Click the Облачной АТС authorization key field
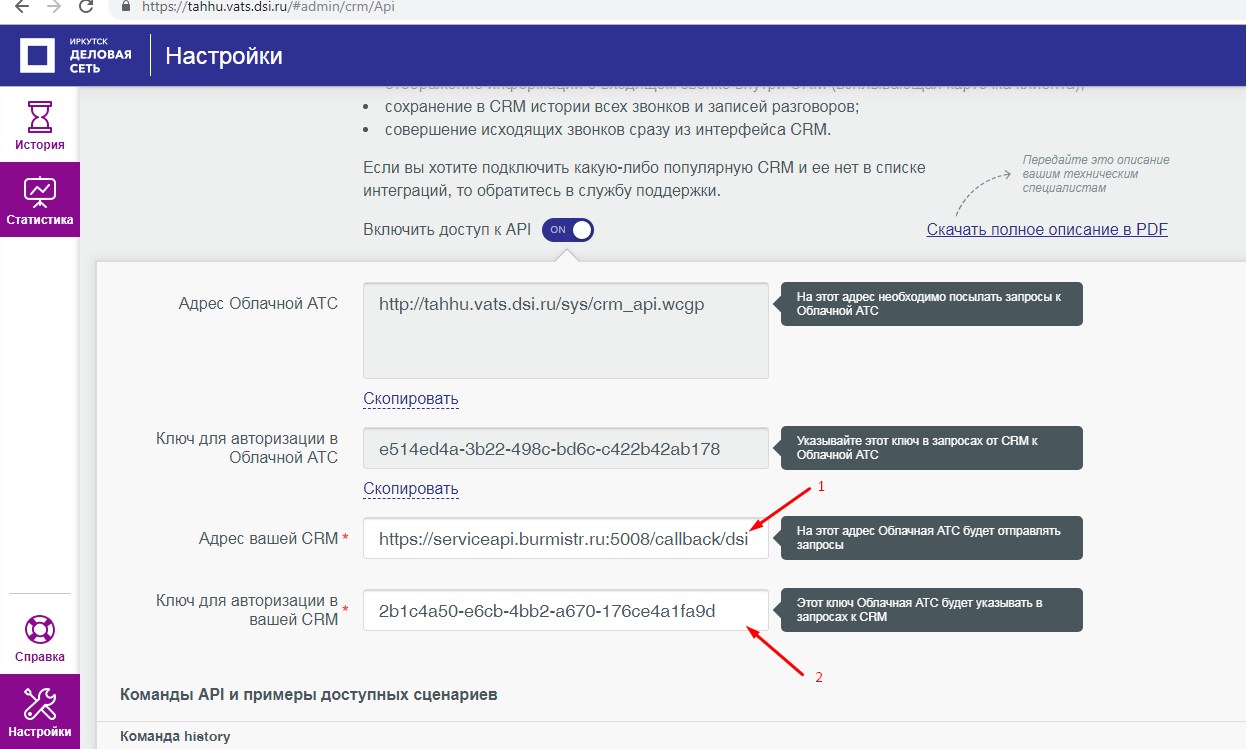The image size is (1246, 749). (566, 449)
